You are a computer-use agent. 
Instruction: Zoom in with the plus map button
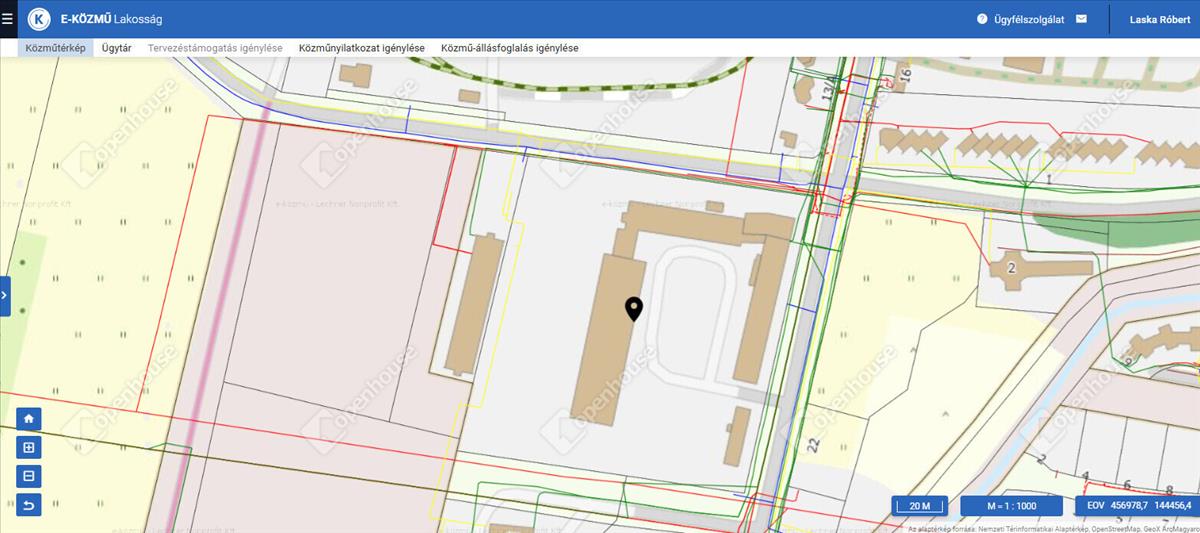29,448
